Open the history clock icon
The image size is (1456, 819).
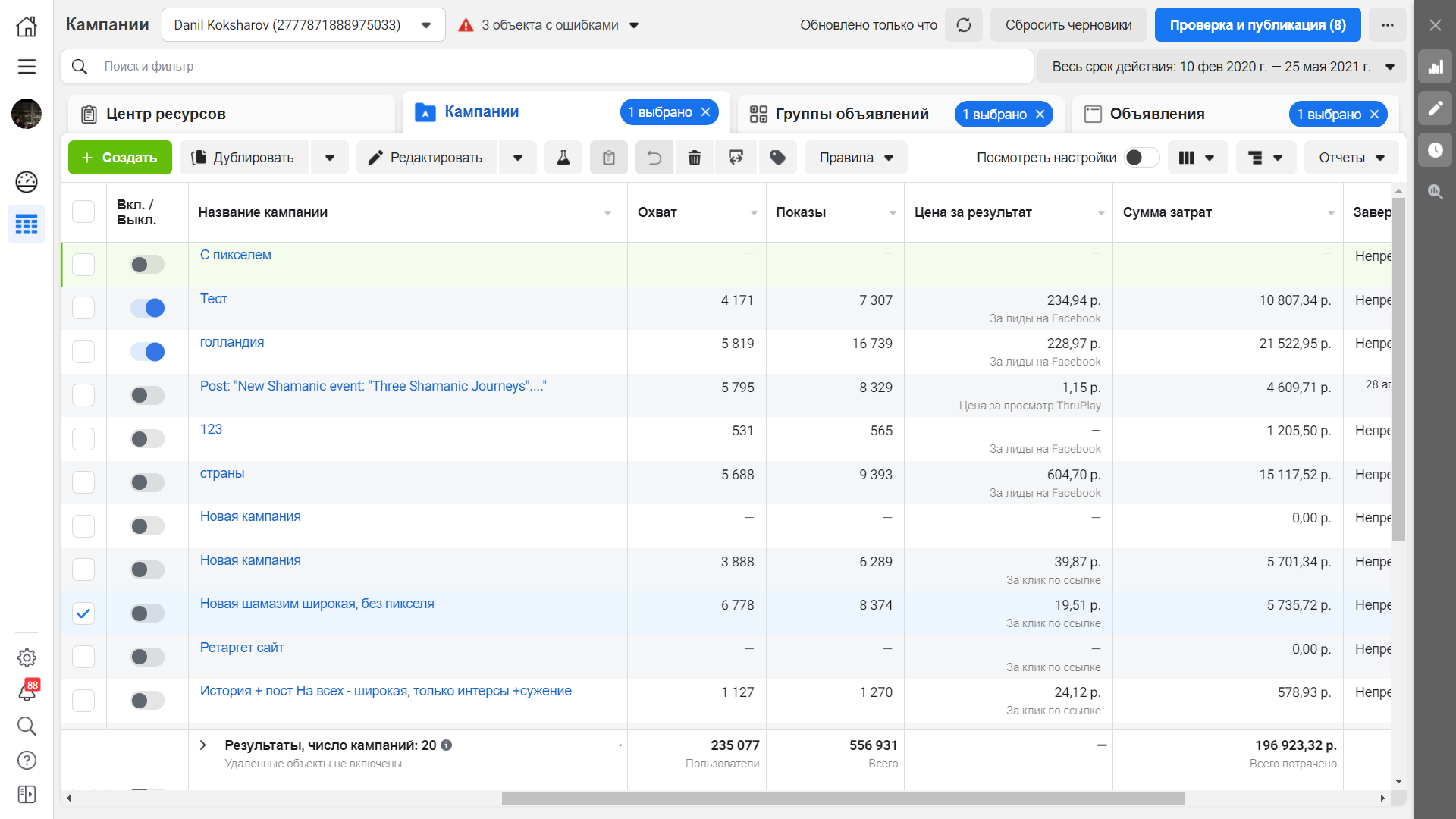pos(1435,150)
